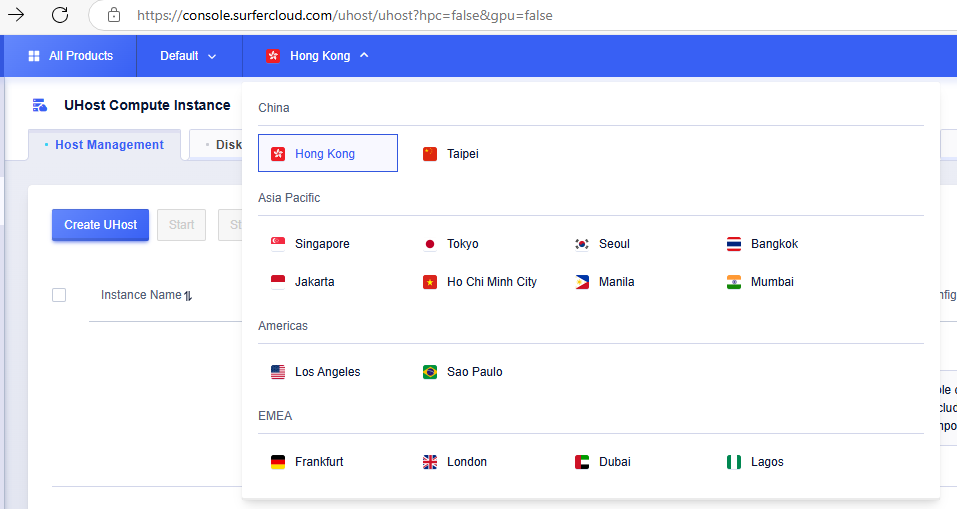Click the Singapore flag icon

click(278, 244)
